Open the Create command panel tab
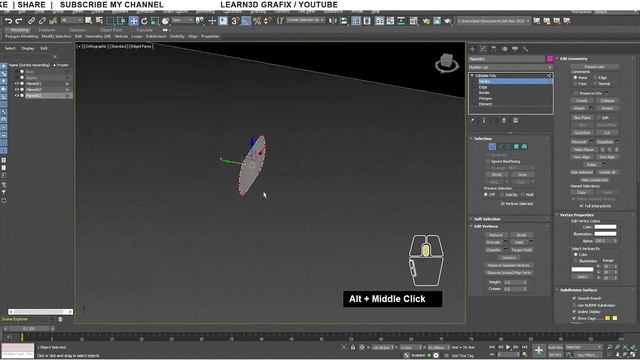 click(x=473, y=49)
